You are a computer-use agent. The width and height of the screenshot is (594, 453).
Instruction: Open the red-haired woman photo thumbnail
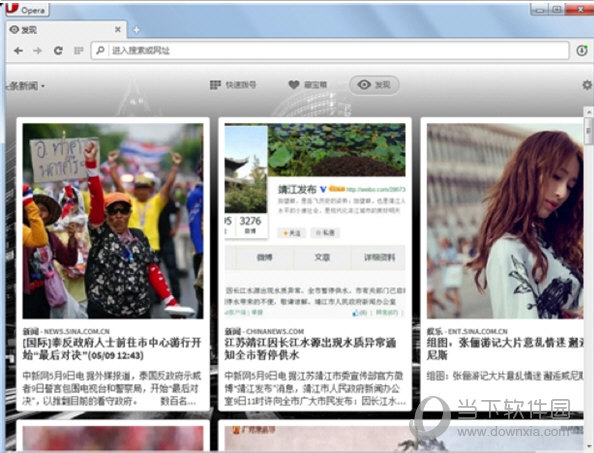505,221
